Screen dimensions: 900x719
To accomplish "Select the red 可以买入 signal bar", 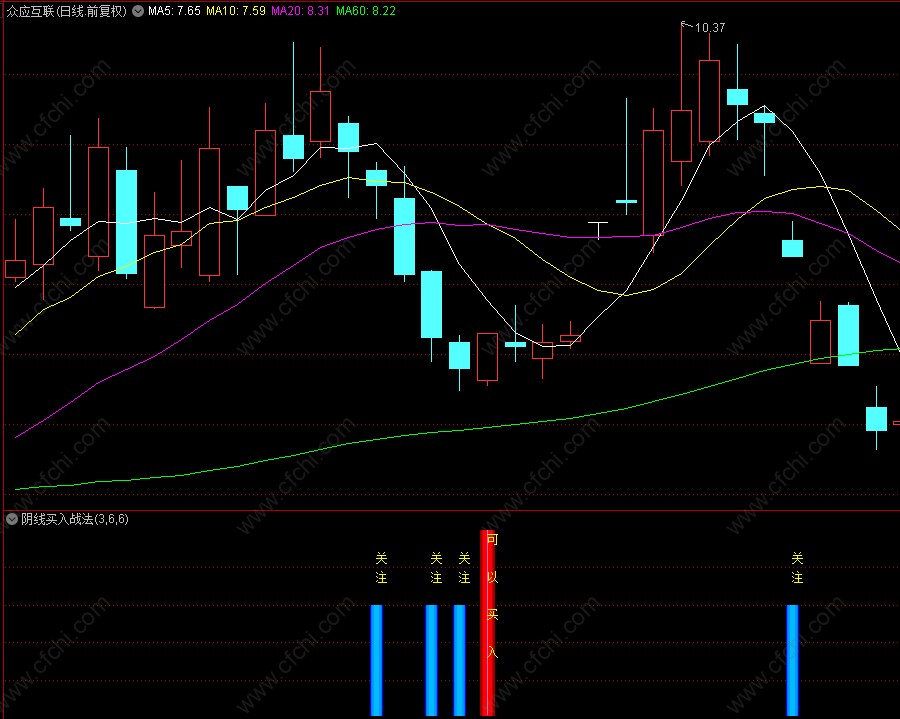I will coord(487,623).
